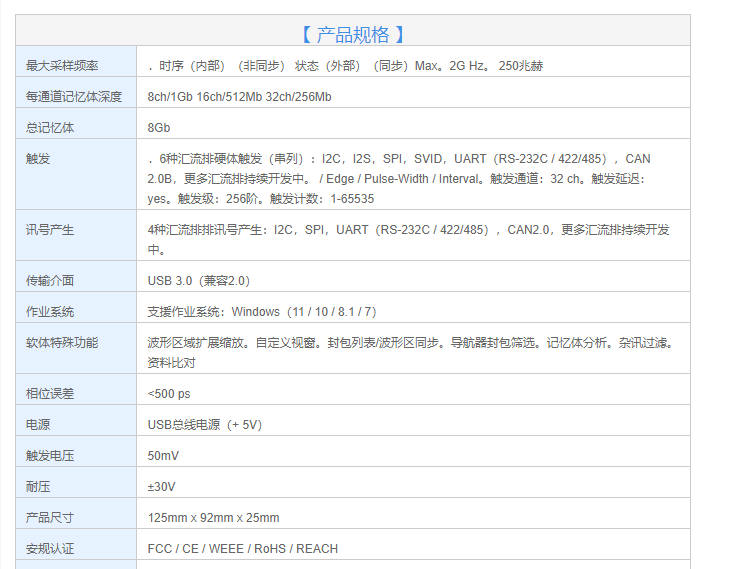The image size is (729, 569).
Task: Click the 传输介面 row label
Action: coord(50,281)
